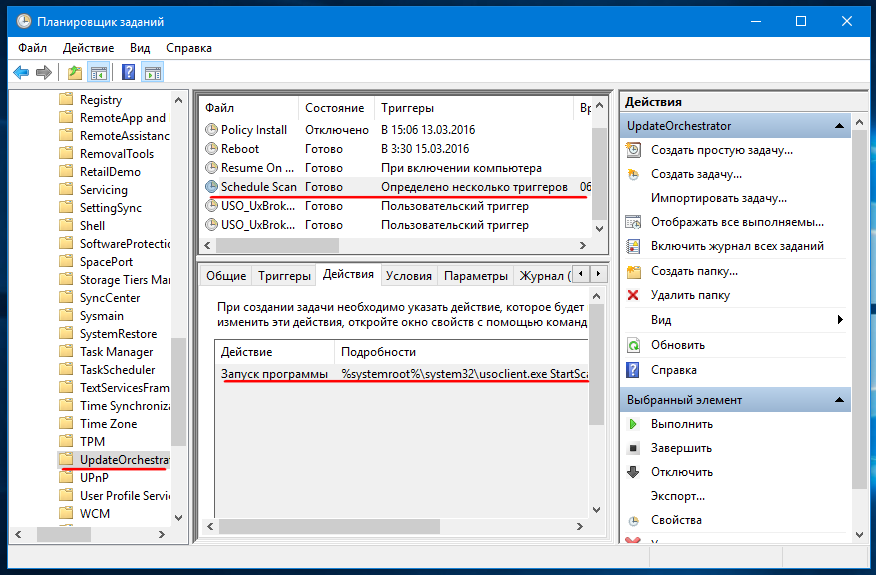This screenshot has height=575, width=876.
Task: Select the Resume On task row
Action: (397, 168)
